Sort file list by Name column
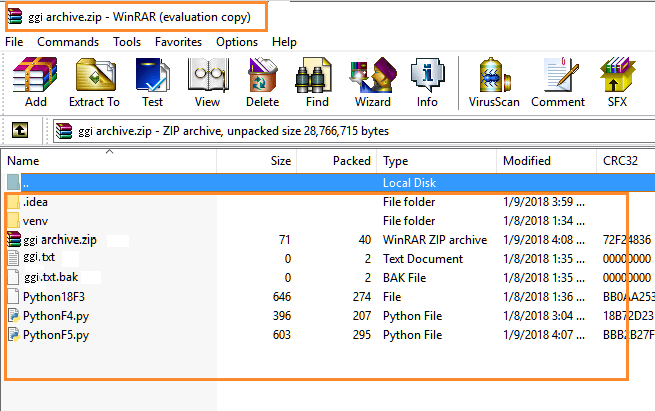 pyautogui.click(x=23, y=161)
